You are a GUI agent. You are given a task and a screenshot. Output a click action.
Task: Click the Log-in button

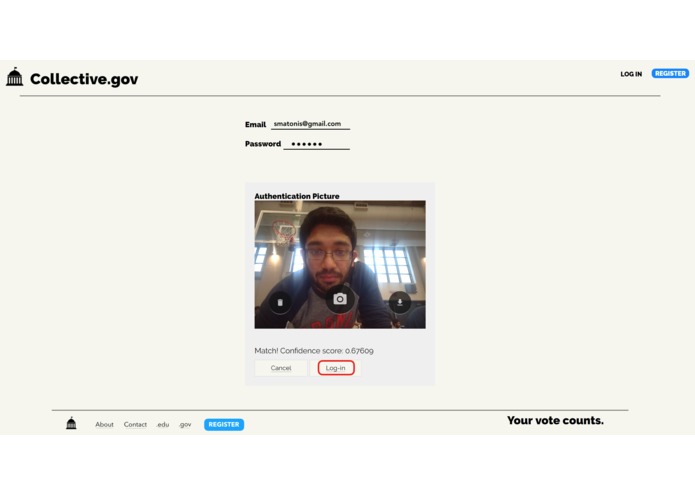pos(336,368)
